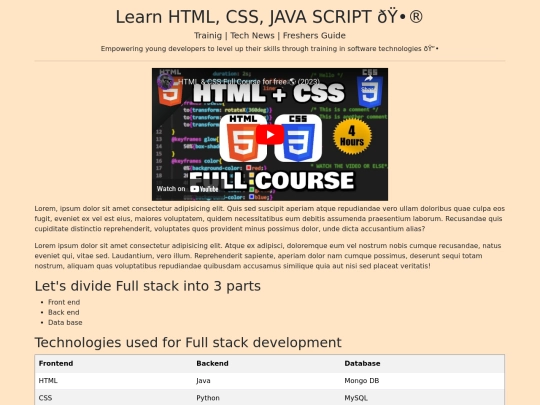Click the Front end list item
The width and height of the screenshot is (540, 405).
click(x=64, y=302)
